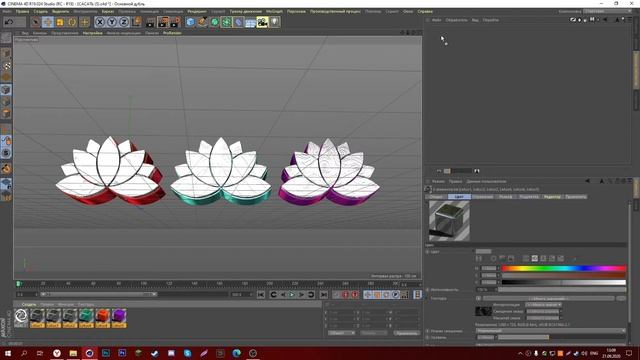640x360 pixels.
Task: Step to next frame
Action: click(301, 295)
